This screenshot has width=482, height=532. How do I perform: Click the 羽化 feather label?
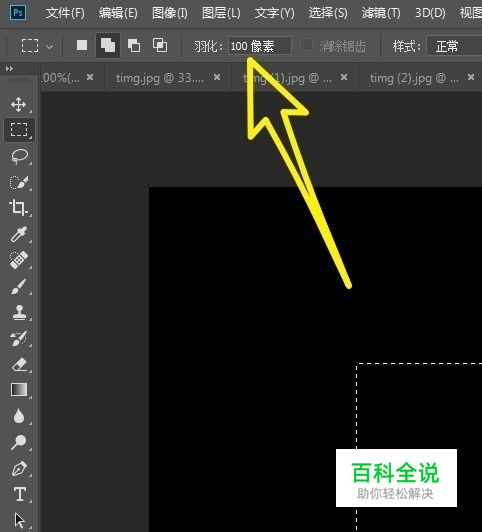pos(208,46)
